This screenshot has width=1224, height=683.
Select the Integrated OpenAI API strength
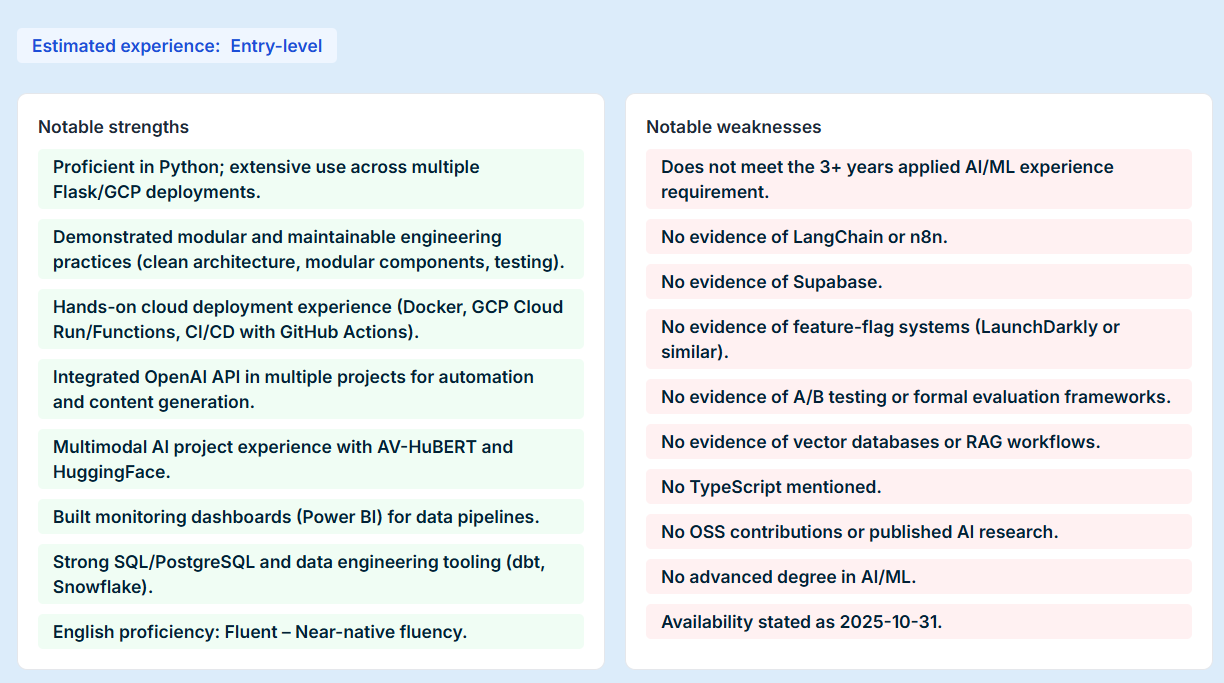click(310, 389)
